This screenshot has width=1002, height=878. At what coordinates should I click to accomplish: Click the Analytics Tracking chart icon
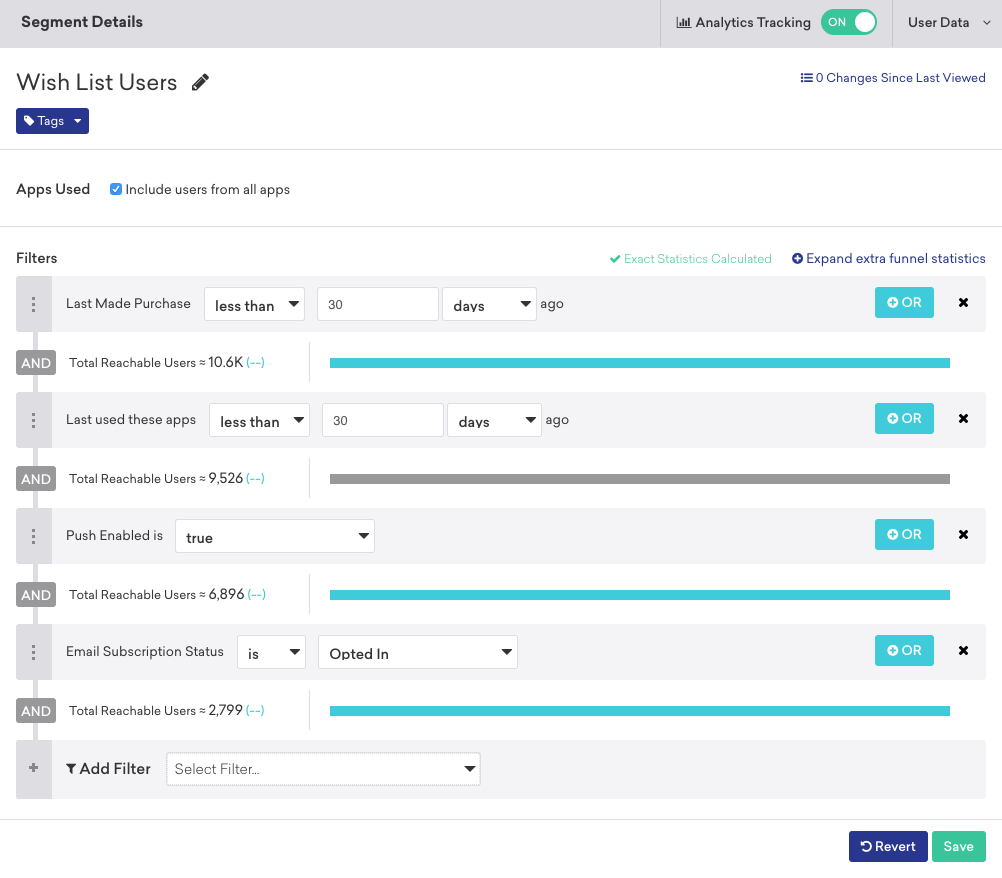(683, 22)
